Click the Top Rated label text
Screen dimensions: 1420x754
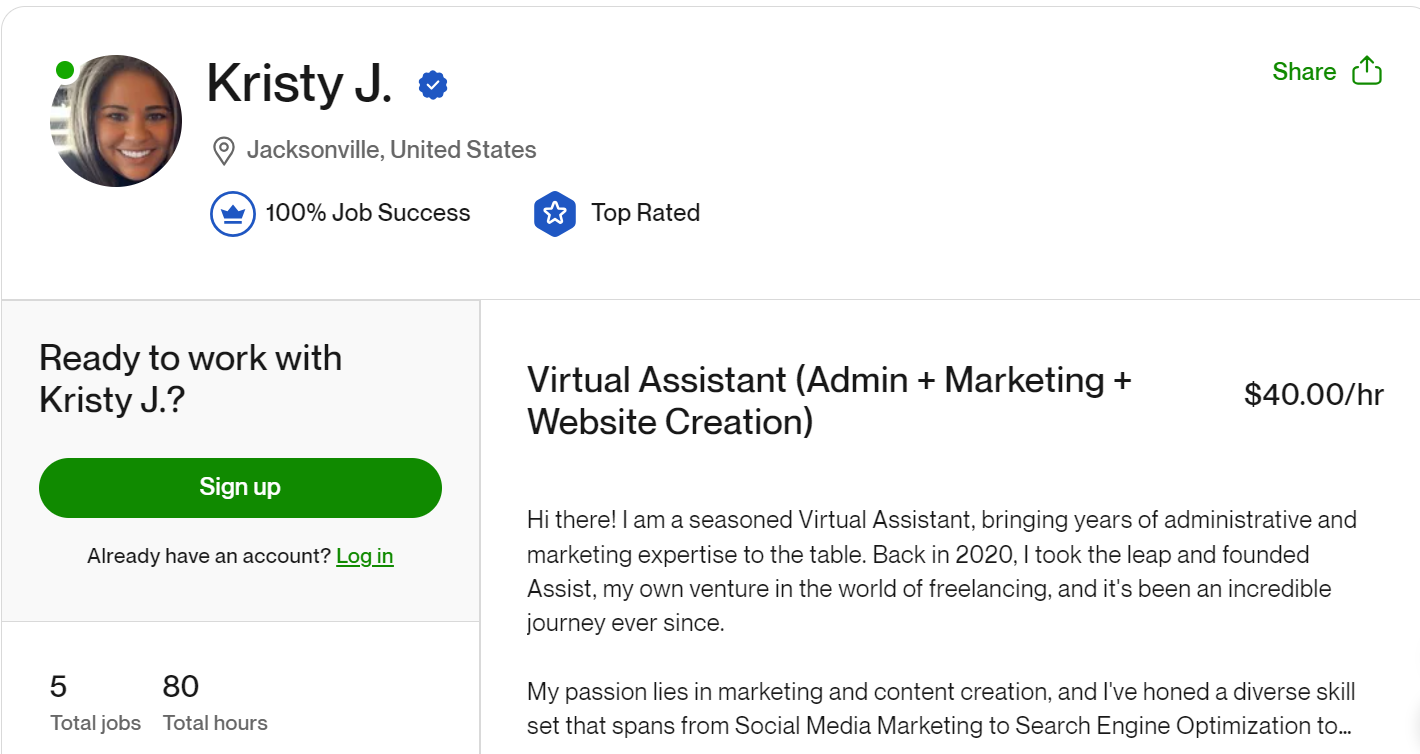click(645, 213)
